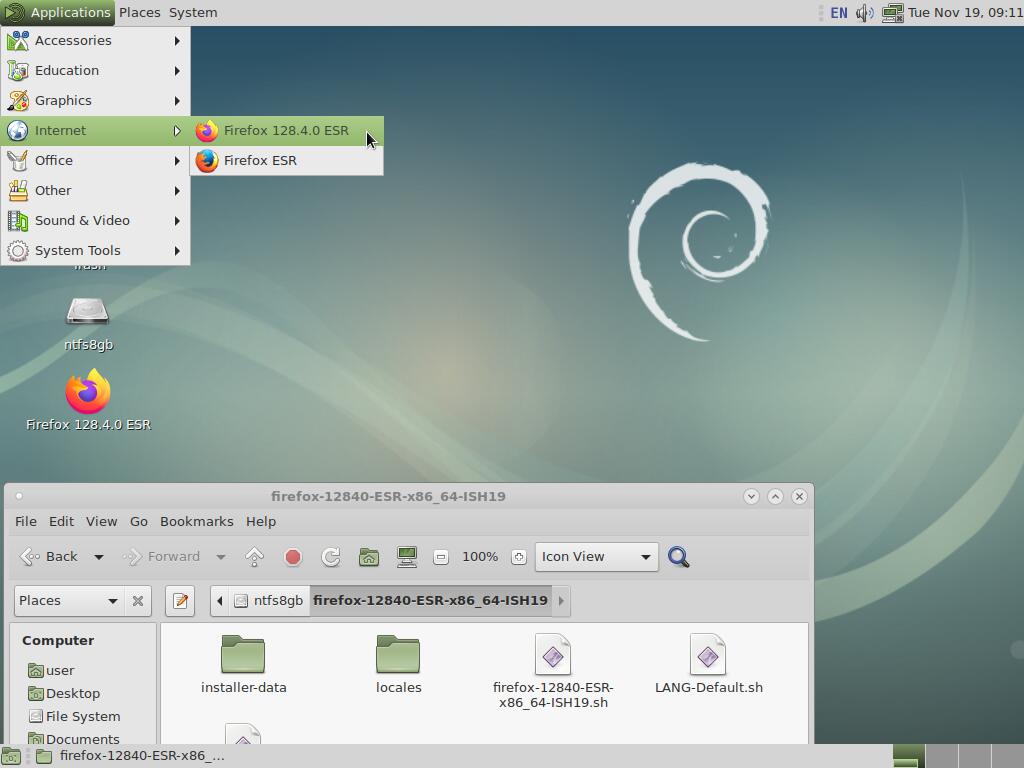Click the zoom out minus icon
The height and width of the screenshot is (768, 1024).
[441, 557]
